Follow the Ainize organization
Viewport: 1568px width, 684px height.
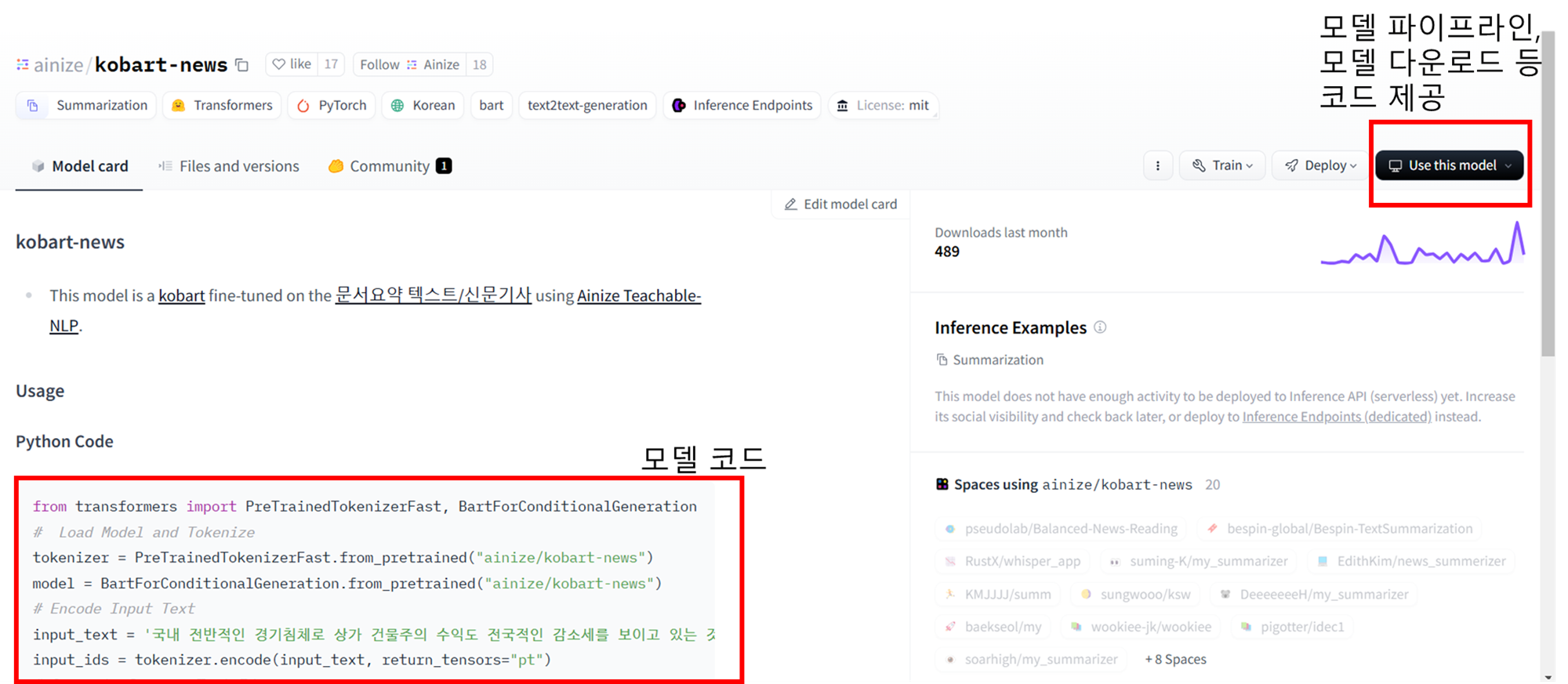tap(409, 64)
